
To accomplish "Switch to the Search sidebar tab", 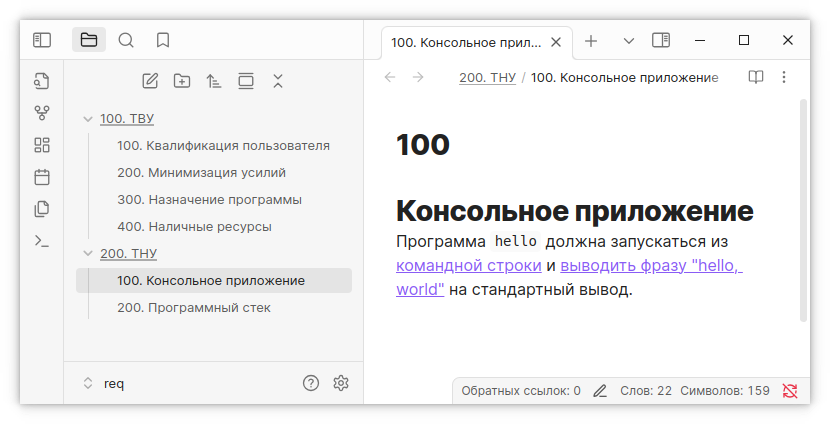I will [x=126, y=40].
